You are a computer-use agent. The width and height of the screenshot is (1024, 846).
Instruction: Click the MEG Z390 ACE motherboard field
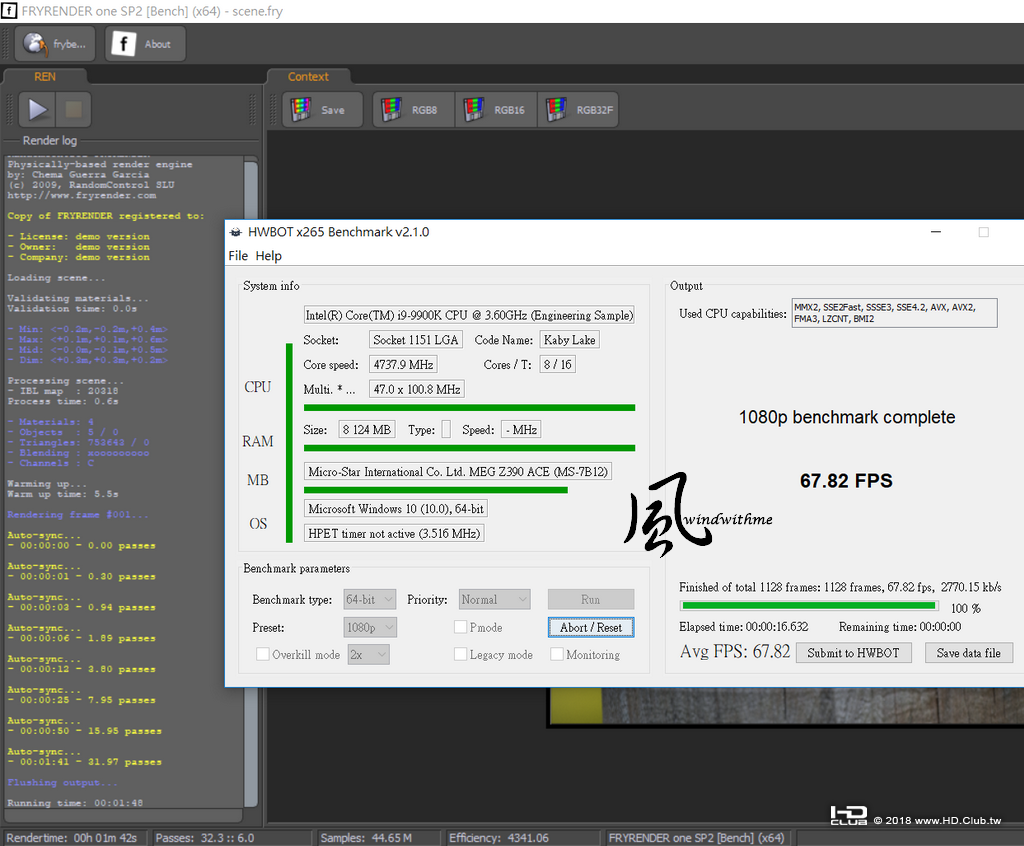[457, 472]
